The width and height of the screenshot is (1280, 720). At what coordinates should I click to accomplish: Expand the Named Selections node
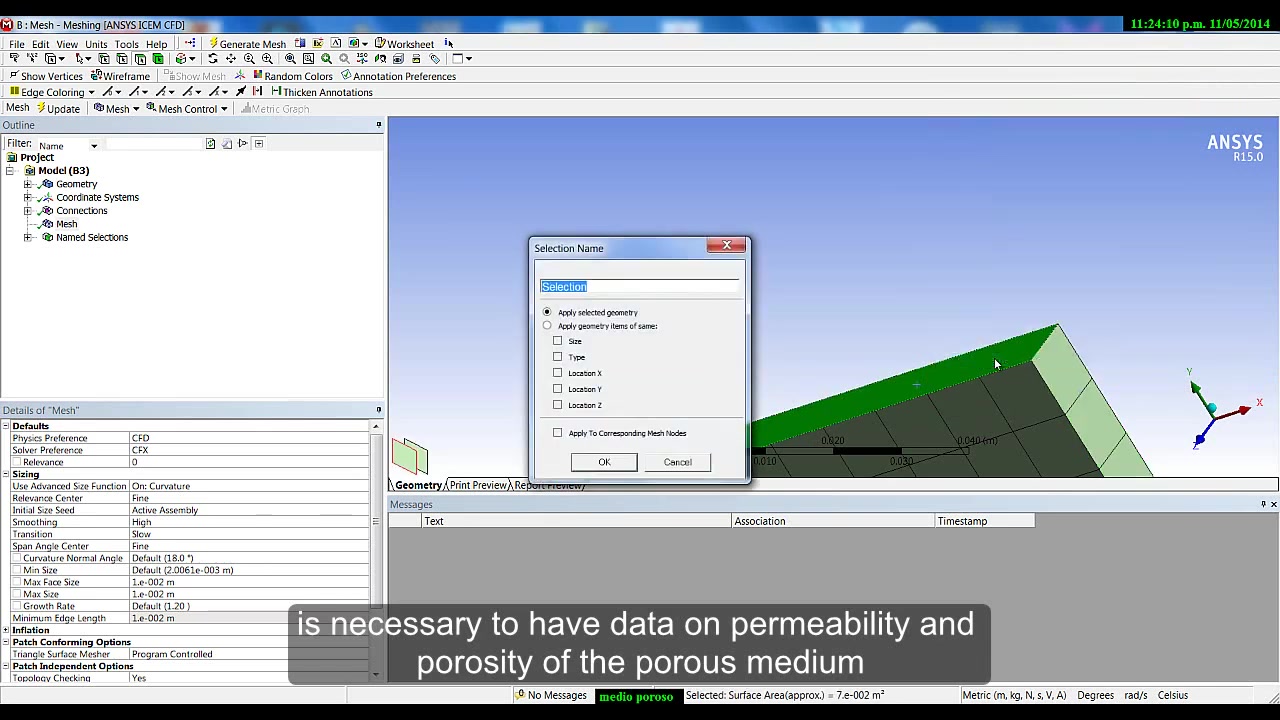(x=28, y=237)
